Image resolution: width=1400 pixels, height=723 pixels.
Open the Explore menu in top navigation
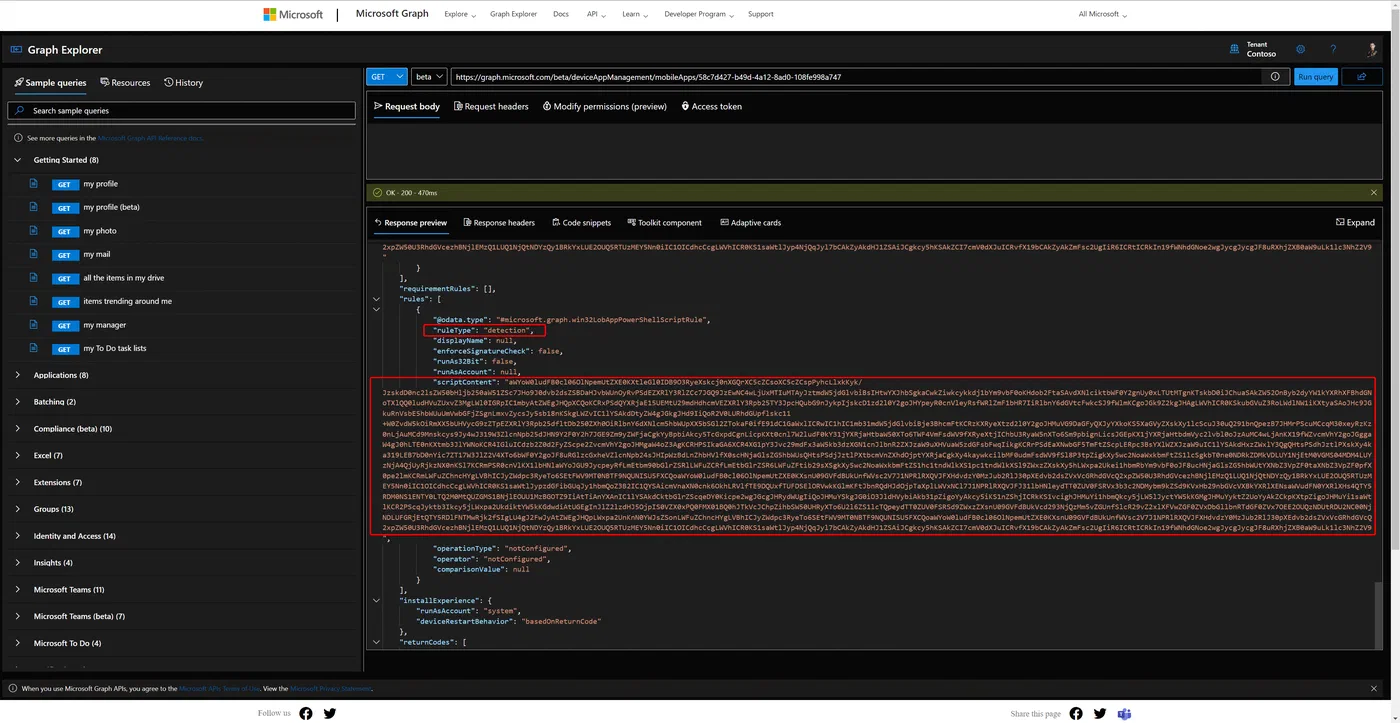tap(460, 14)
